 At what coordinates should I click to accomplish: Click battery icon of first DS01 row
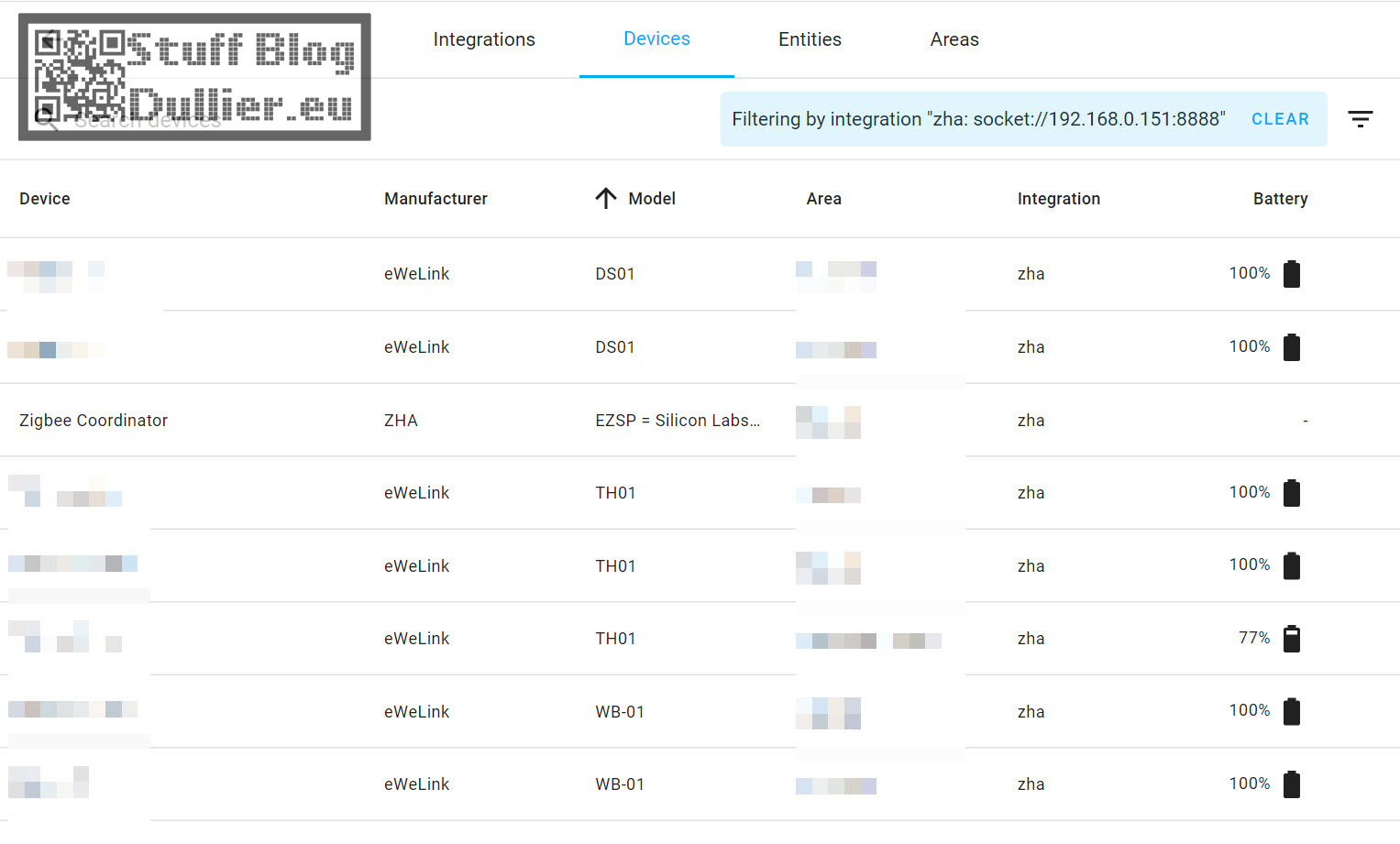click(1292, 274)
